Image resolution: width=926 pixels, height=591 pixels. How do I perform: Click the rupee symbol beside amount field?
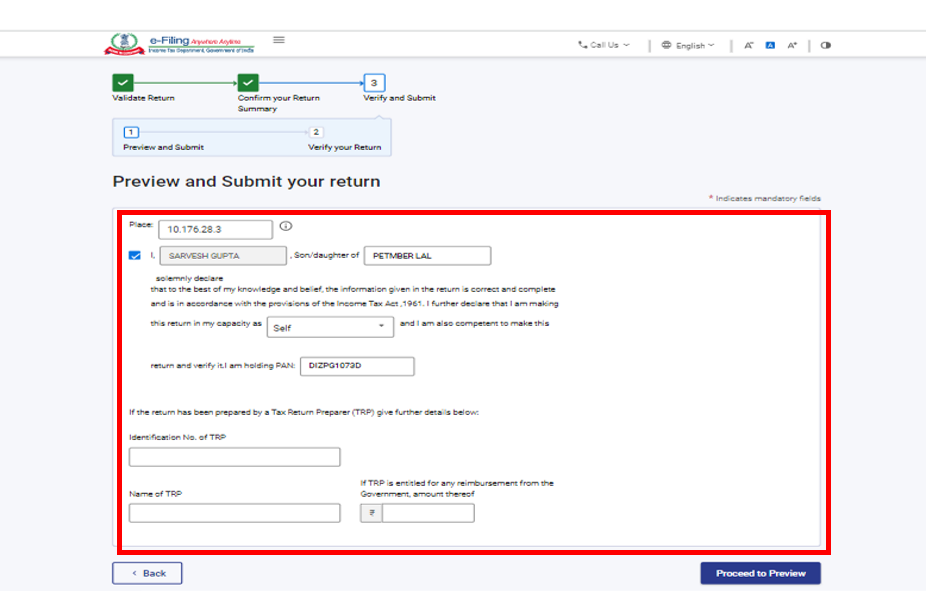pyautogui.click(x=371, y=513)
